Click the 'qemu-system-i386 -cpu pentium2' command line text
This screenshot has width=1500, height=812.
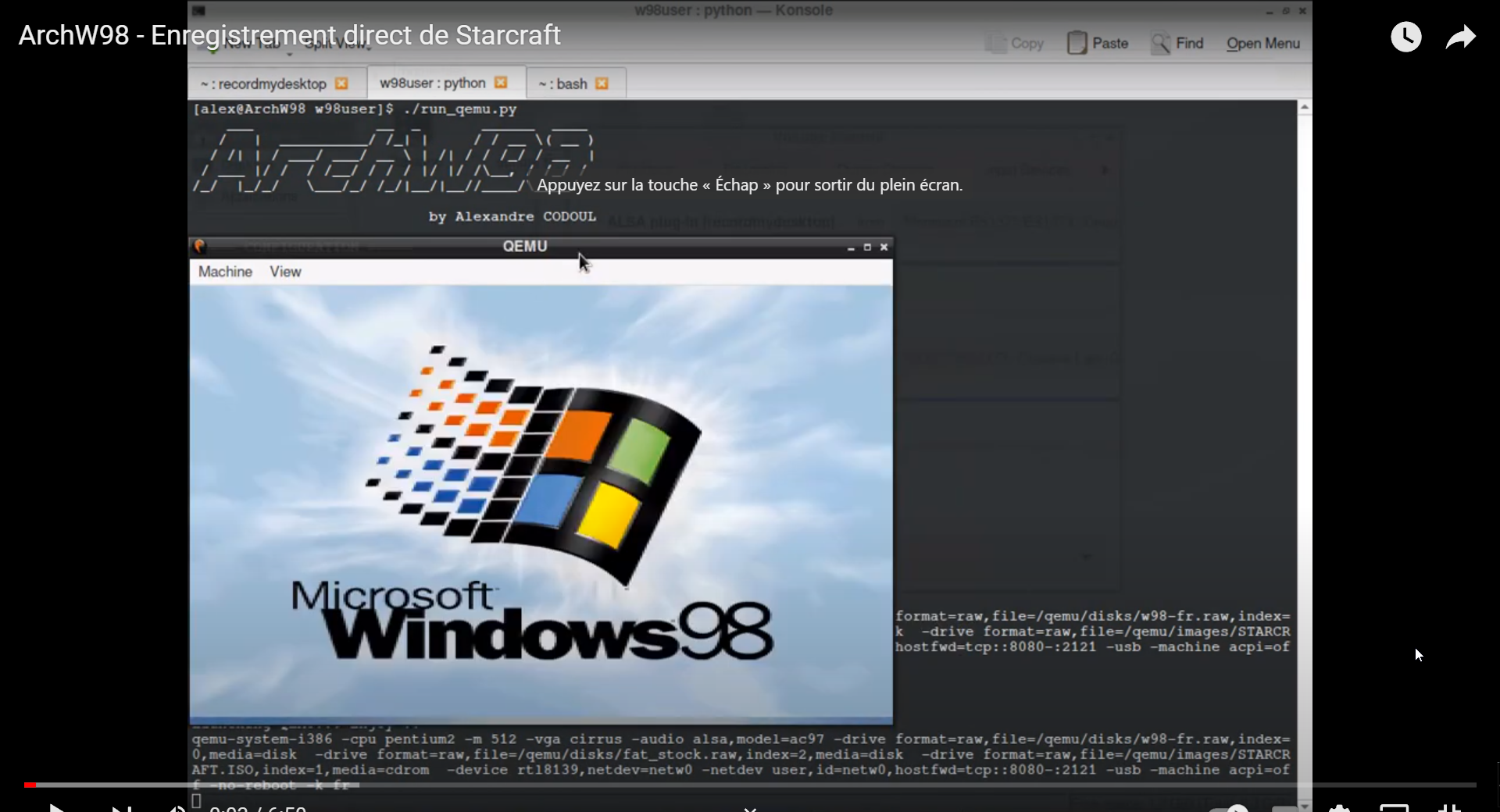tap(323, 739)
